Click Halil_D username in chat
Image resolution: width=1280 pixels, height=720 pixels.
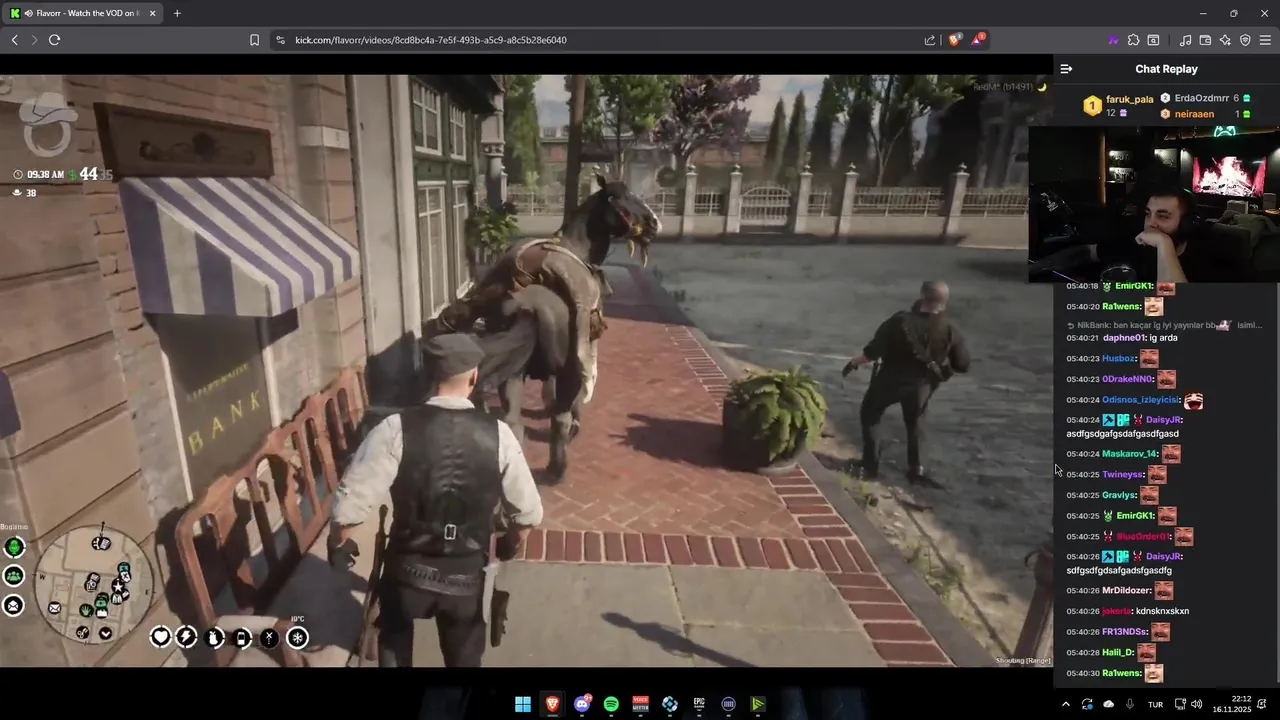click(1118, 652)
